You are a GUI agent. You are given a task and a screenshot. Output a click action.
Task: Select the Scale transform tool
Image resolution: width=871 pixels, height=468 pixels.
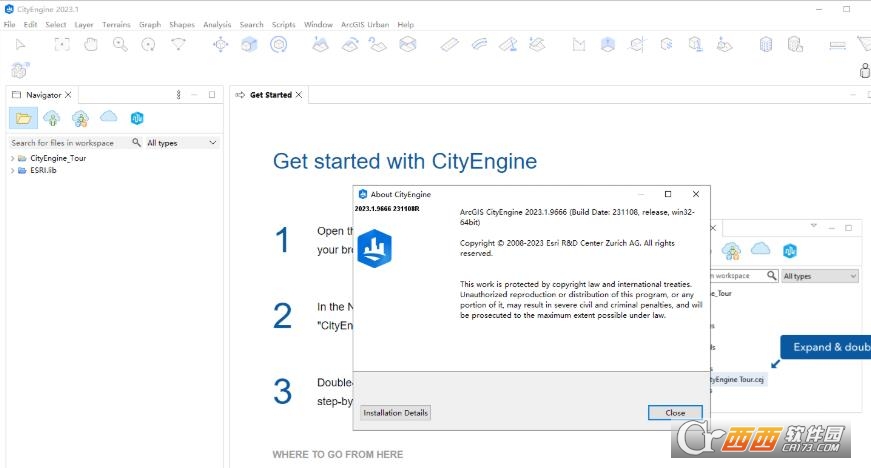click(249, 44)
